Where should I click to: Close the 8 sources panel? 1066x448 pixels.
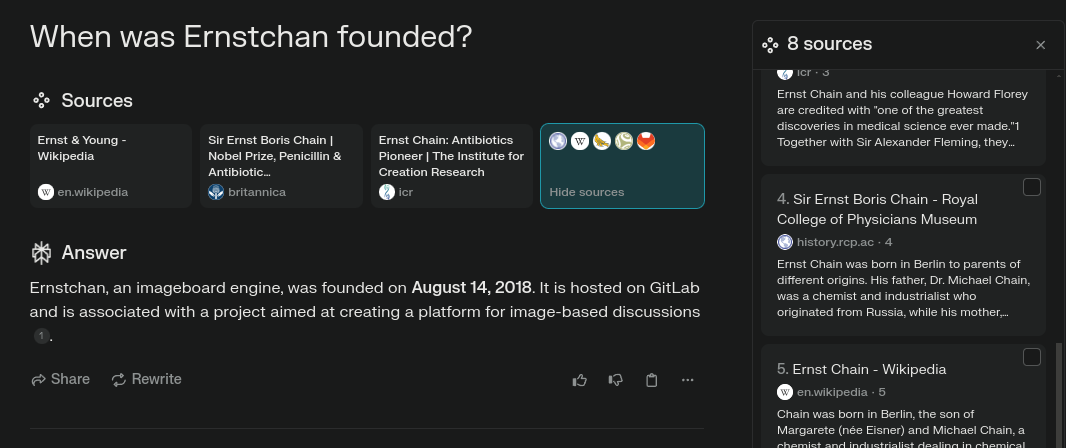[x=1040, y=45]
